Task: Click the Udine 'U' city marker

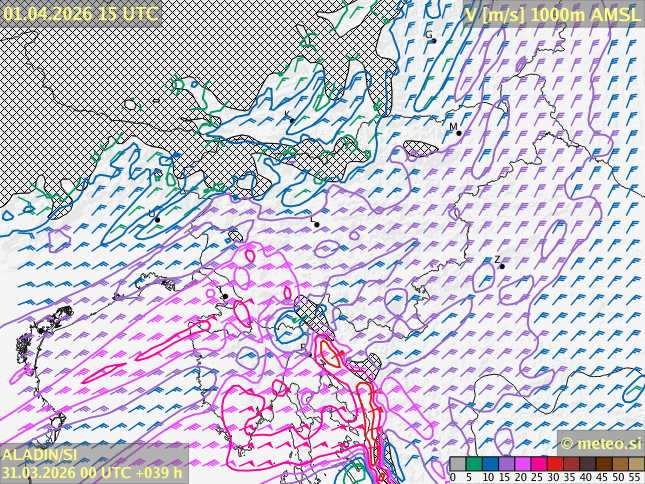Action: (157, 219)
